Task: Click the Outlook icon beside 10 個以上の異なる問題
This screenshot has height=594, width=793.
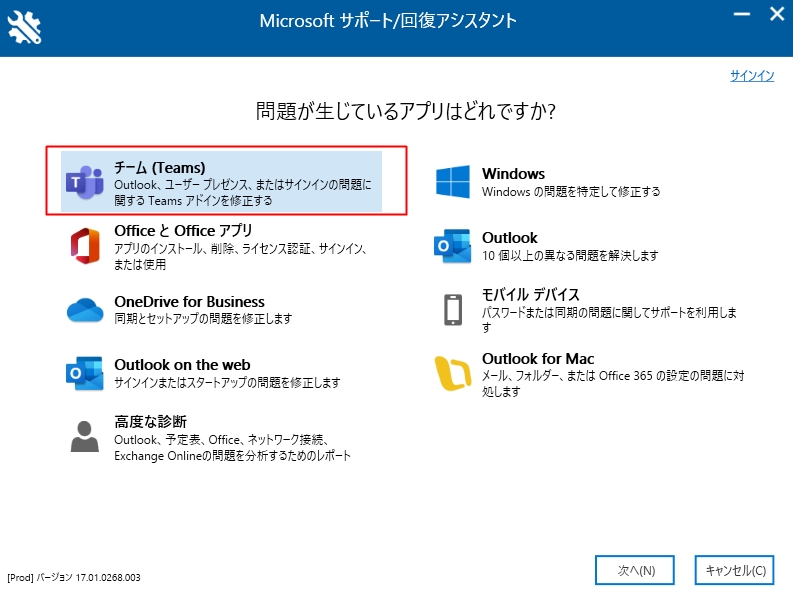Action: tap(453, 246)
